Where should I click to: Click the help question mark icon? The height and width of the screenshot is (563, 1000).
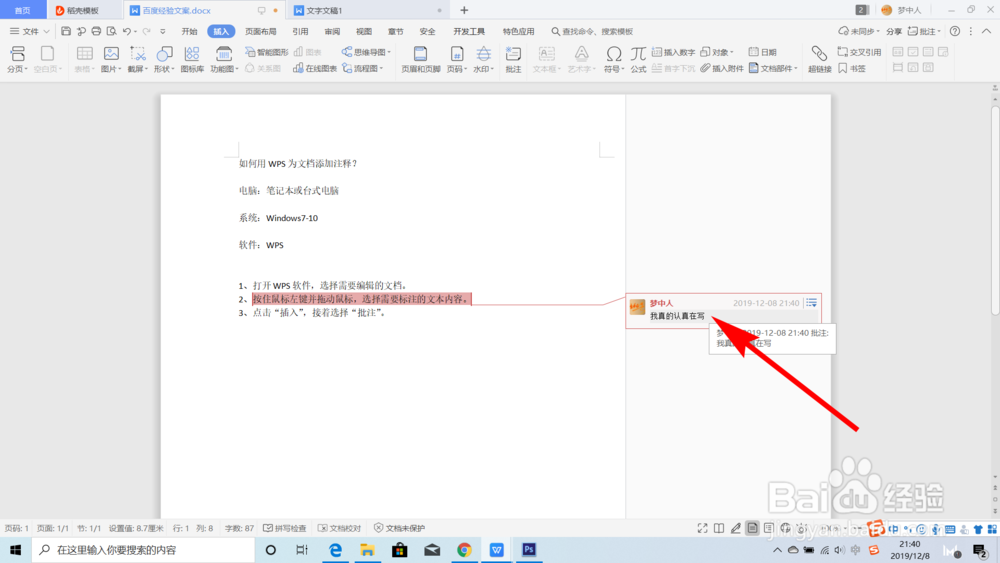(955, 31)
